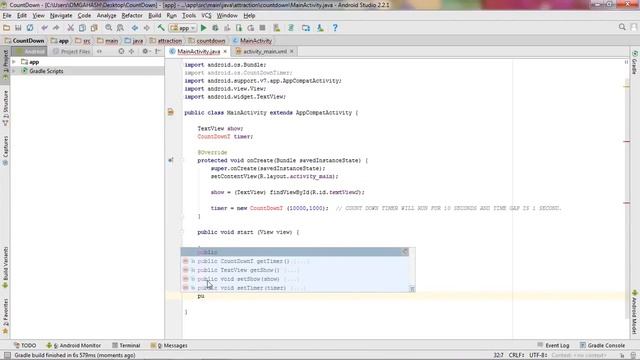Open the Refactor menu
This screenshot has width=640, height=360.
(x=132, y=16)
